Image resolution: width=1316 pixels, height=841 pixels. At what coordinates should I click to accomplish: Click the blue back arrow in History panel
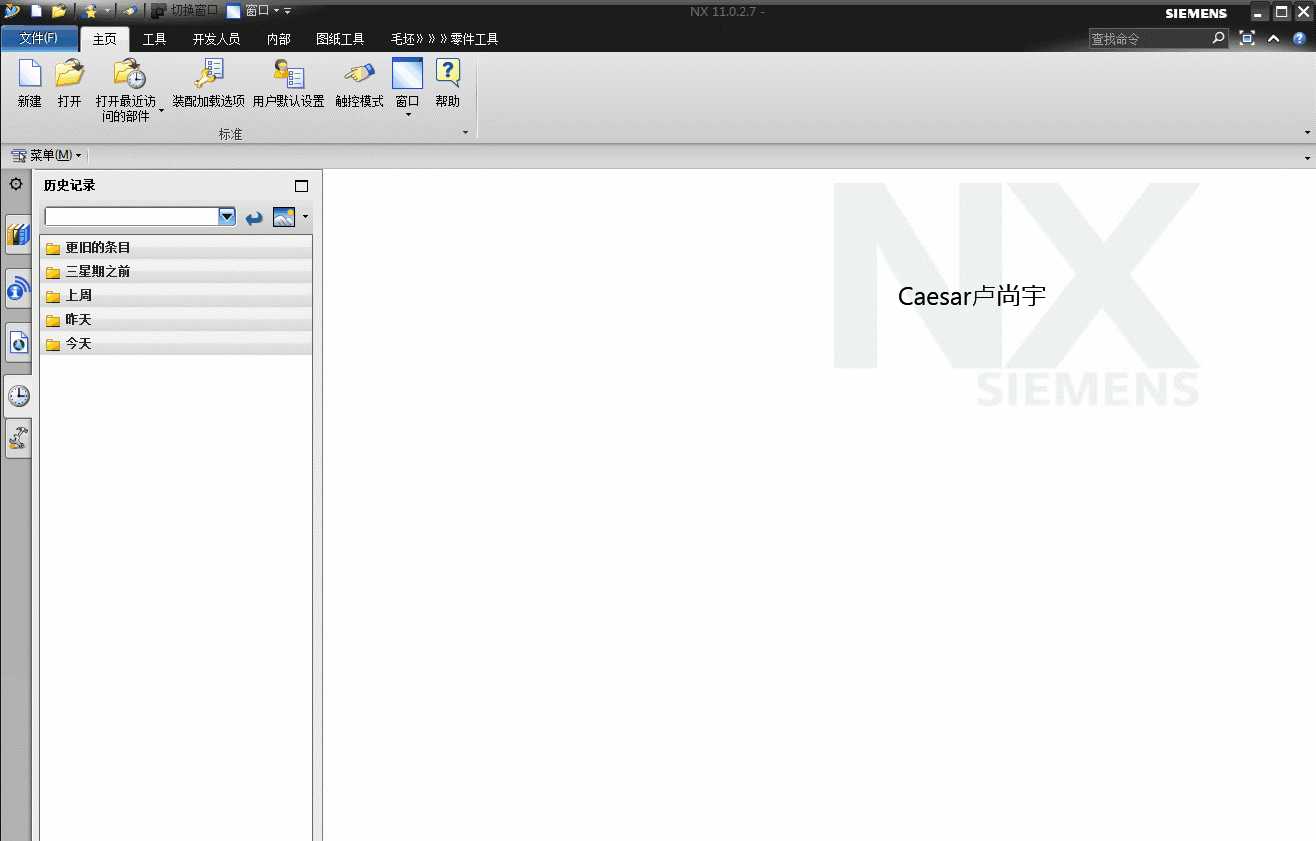254,217
